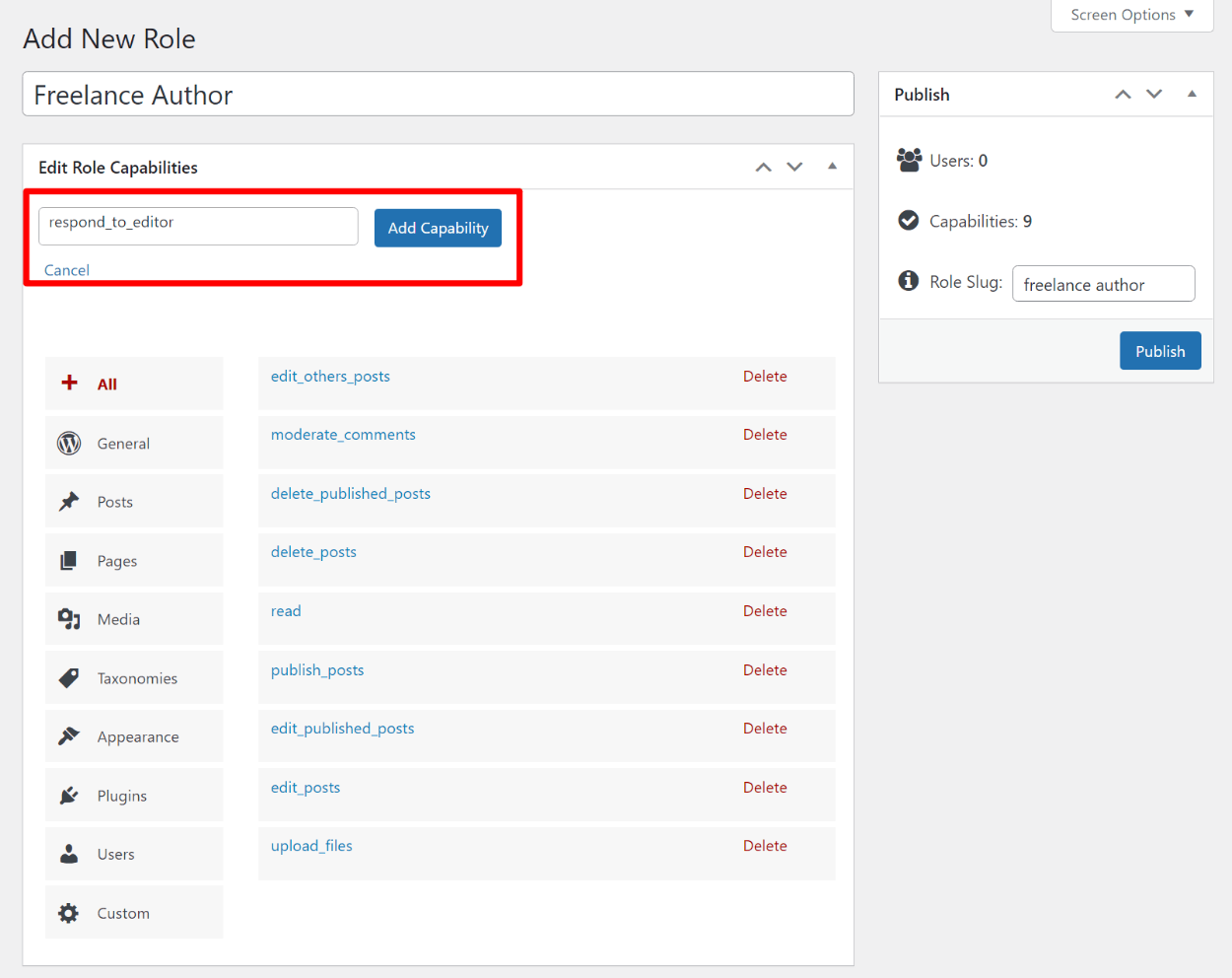The width and height of the screenshot is (1232, 978).
Task: Collapse the Publish panel
Action: click(1192, 94)
